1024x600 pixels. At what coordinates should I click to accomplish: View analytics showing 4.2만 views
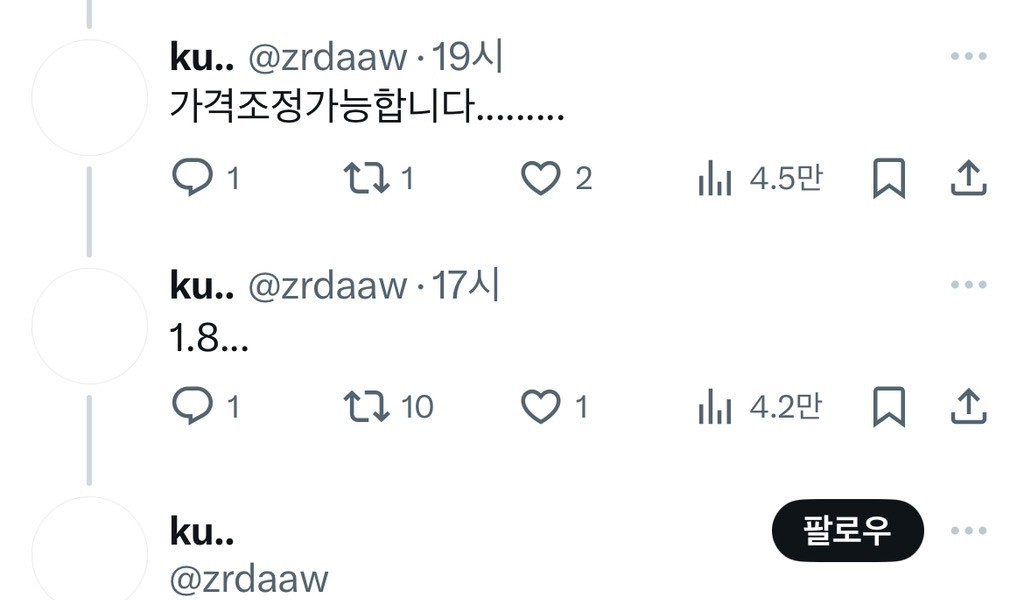(x=760, y=406)
